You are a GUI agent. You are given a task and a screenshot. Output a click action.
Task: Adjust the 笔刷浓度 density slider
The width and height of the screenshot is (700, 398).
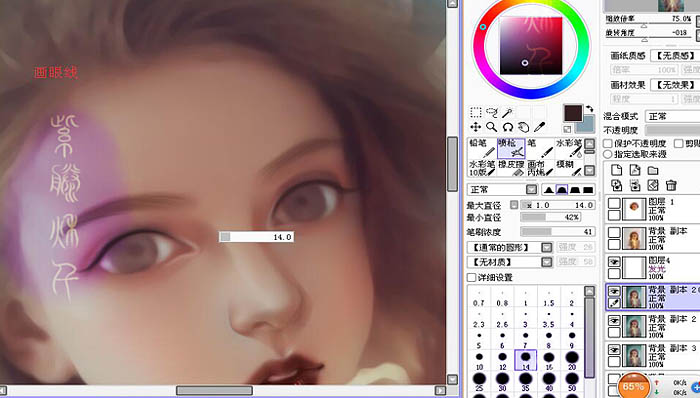558,232
